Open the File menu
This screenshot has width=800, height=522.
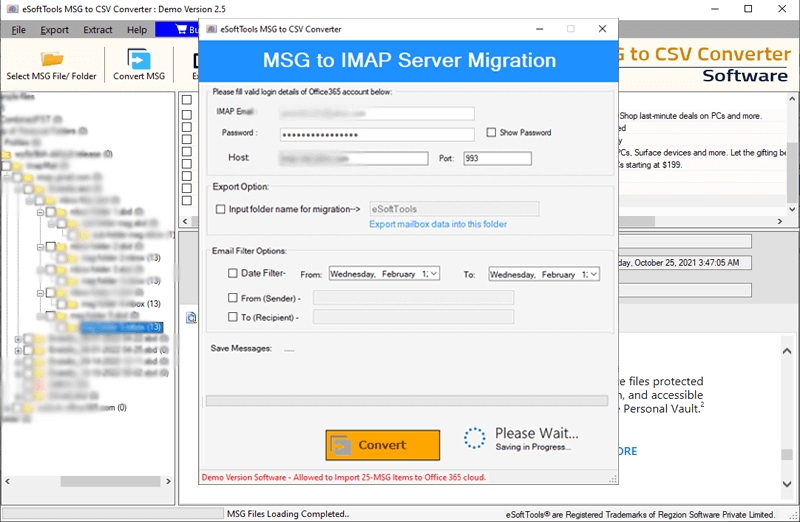point(19,30)
